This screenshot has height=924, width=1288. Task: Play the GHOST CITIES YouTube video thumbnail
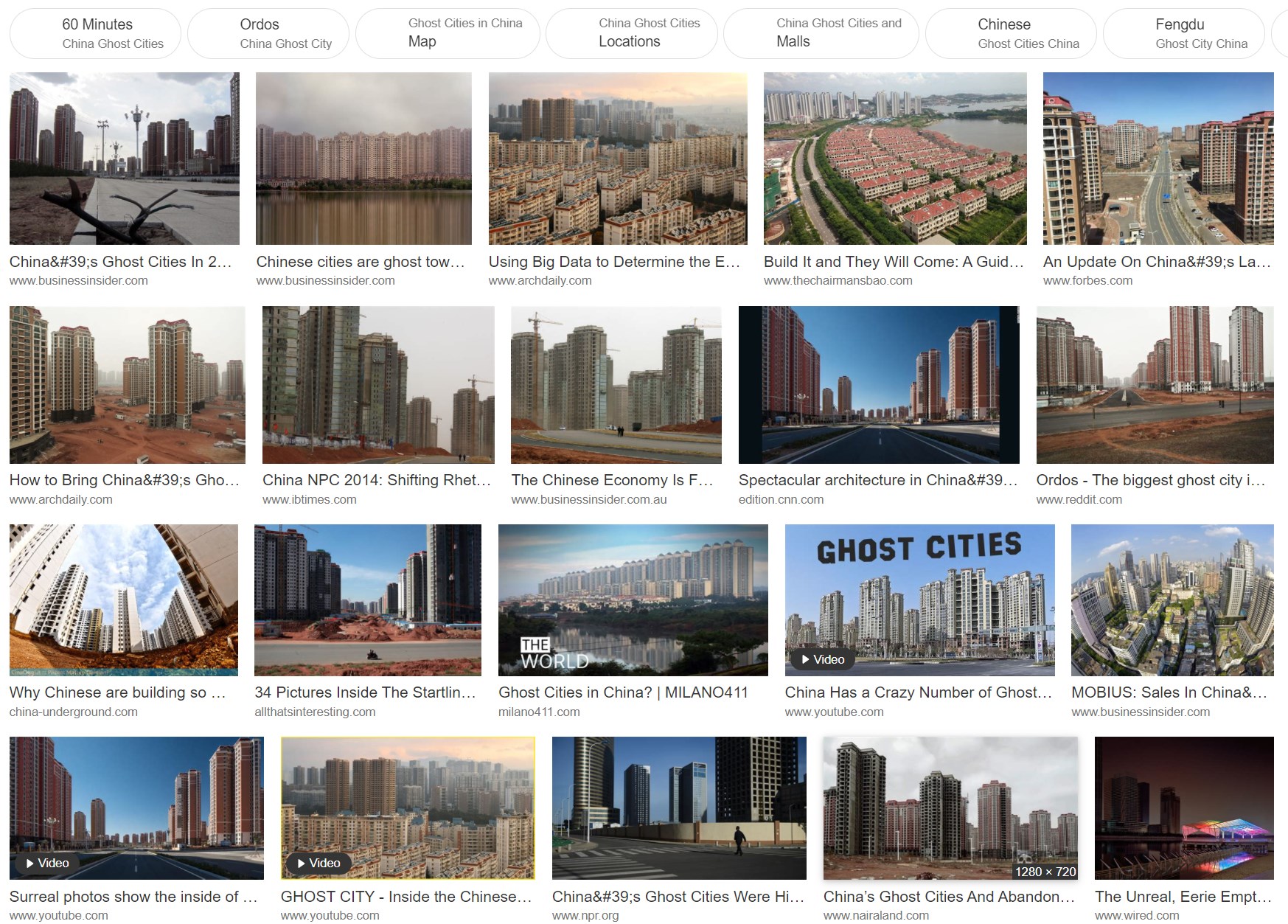coord(919,600)
